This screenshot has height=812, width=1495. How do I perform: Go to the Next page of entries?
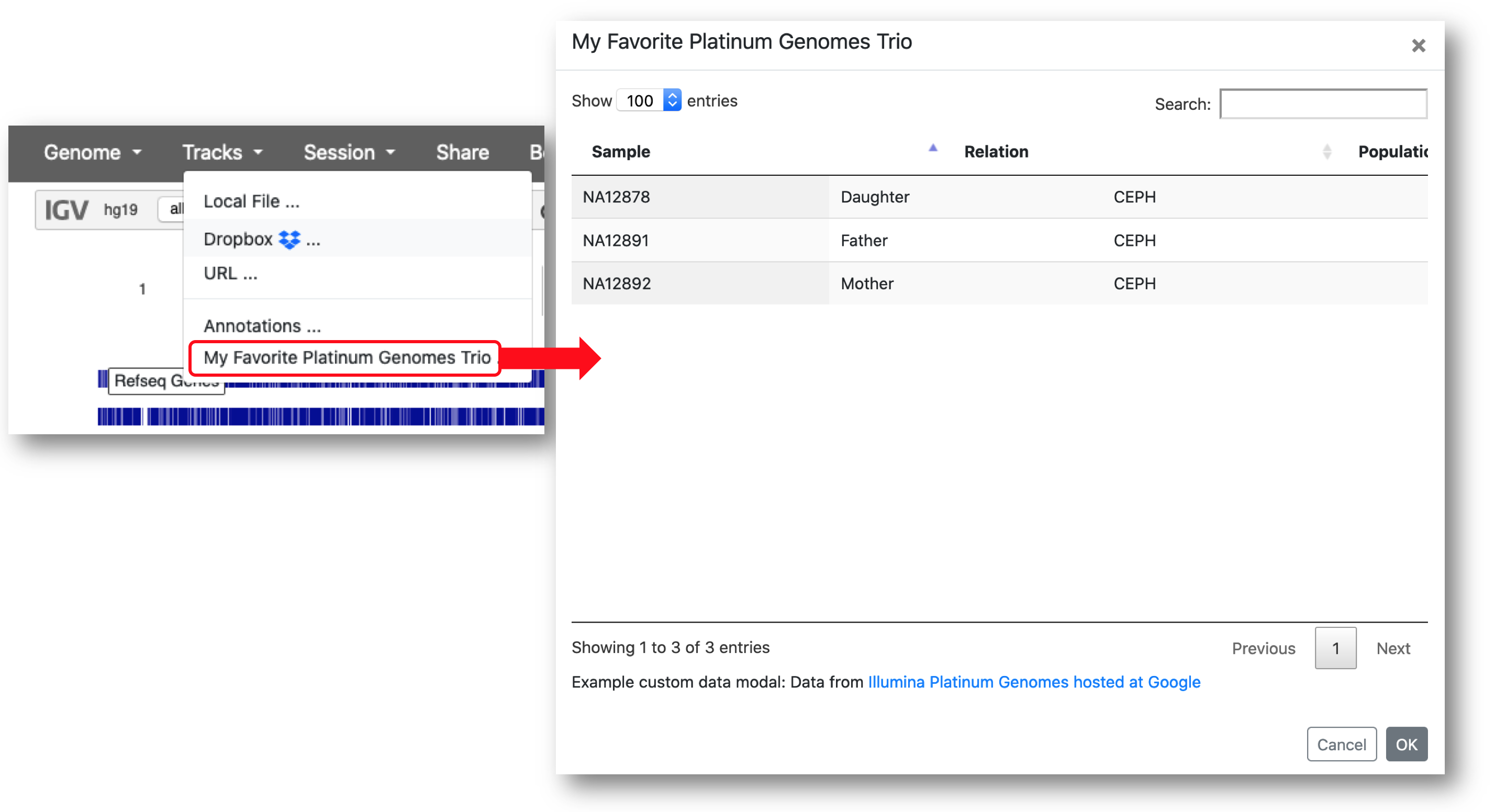coord(1392,648)
